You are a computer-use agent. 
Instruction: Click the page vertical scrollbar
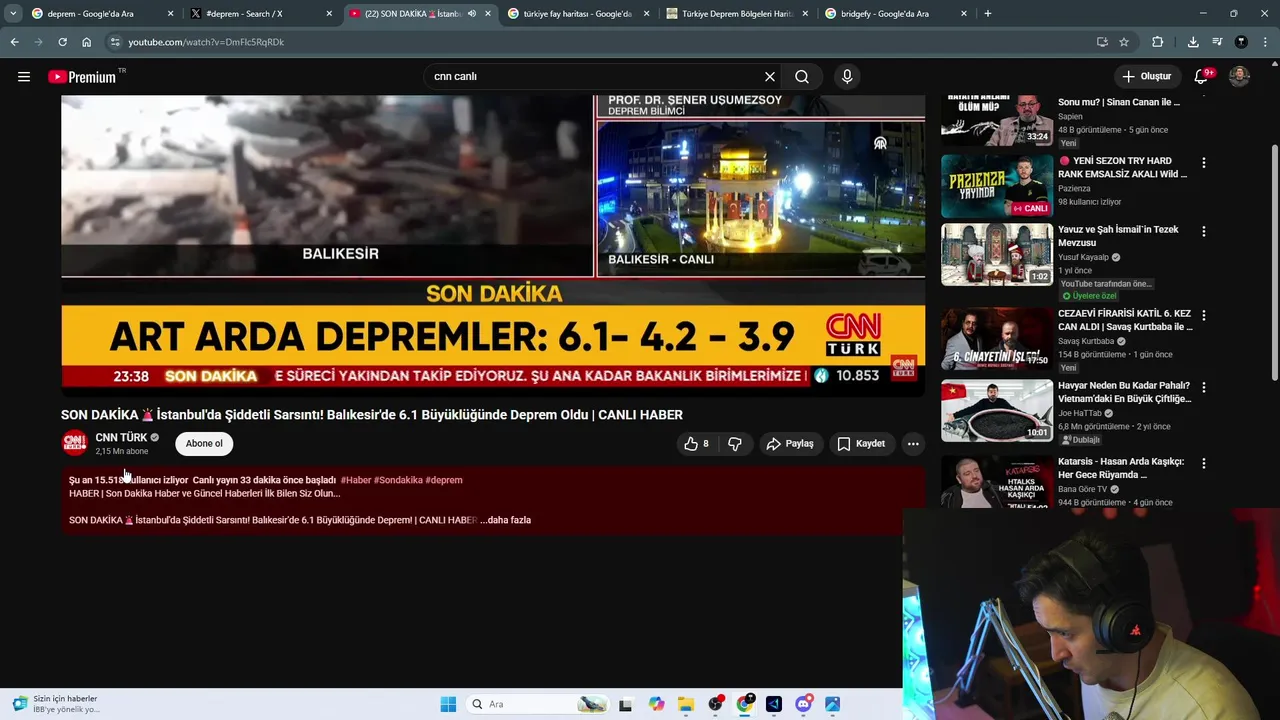click(1274, 263)
